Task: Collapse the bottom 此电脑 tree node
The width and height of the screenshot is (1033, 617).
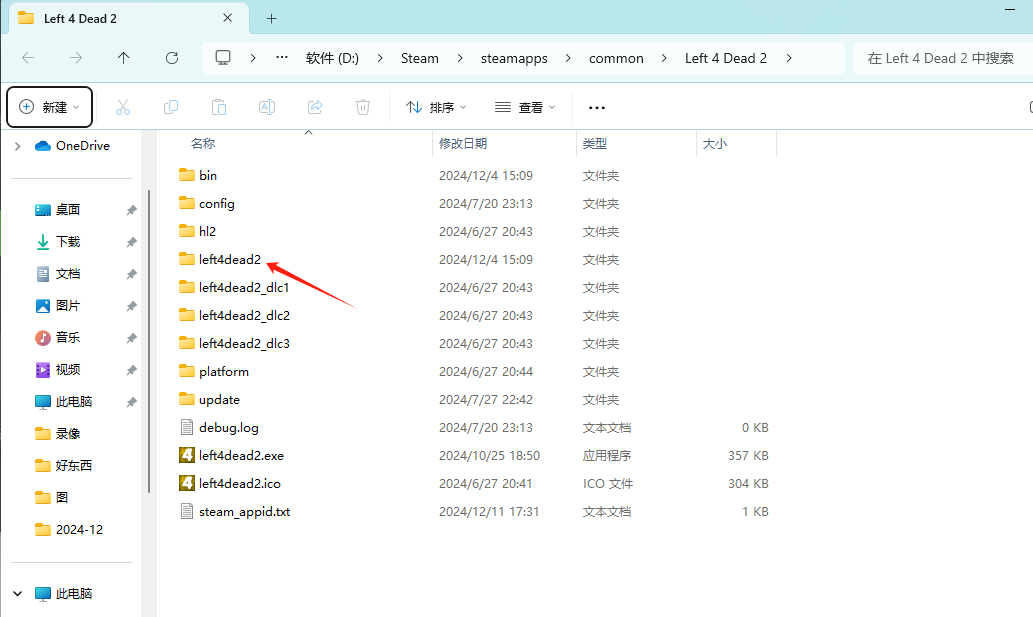Action: pyautogui.click(x=18, y=594)
